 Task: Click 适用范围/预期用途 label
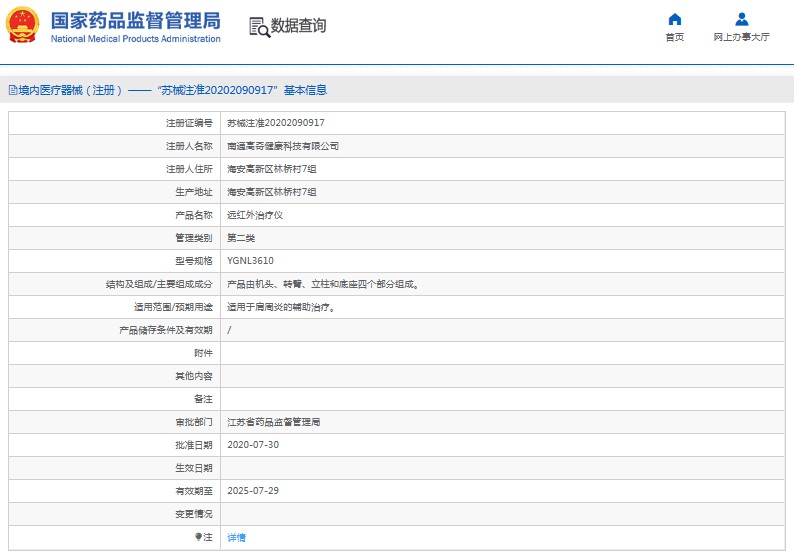click(173, 307)
